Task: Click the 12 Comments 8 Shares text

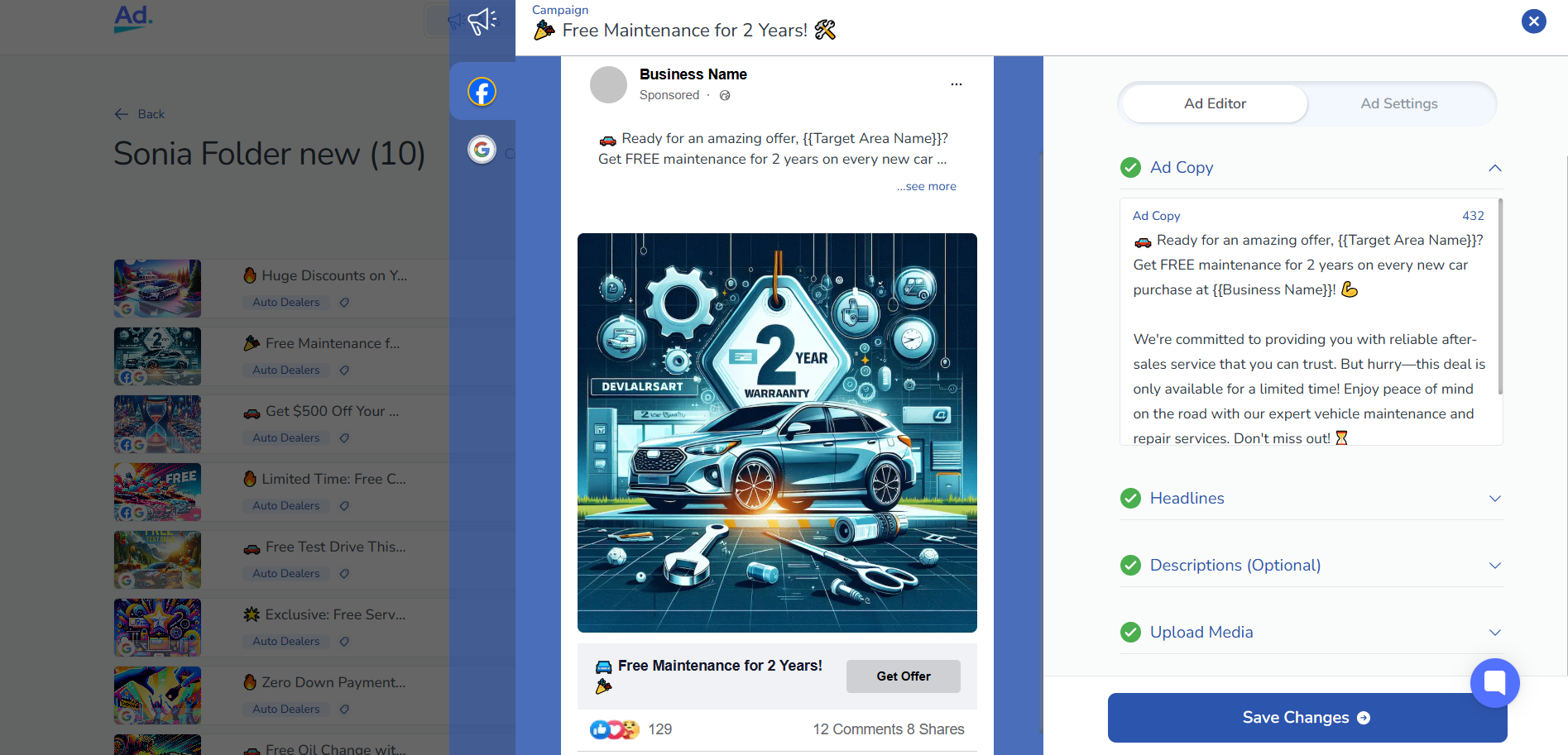Action: pyautogui.click(x=889, y=729)
